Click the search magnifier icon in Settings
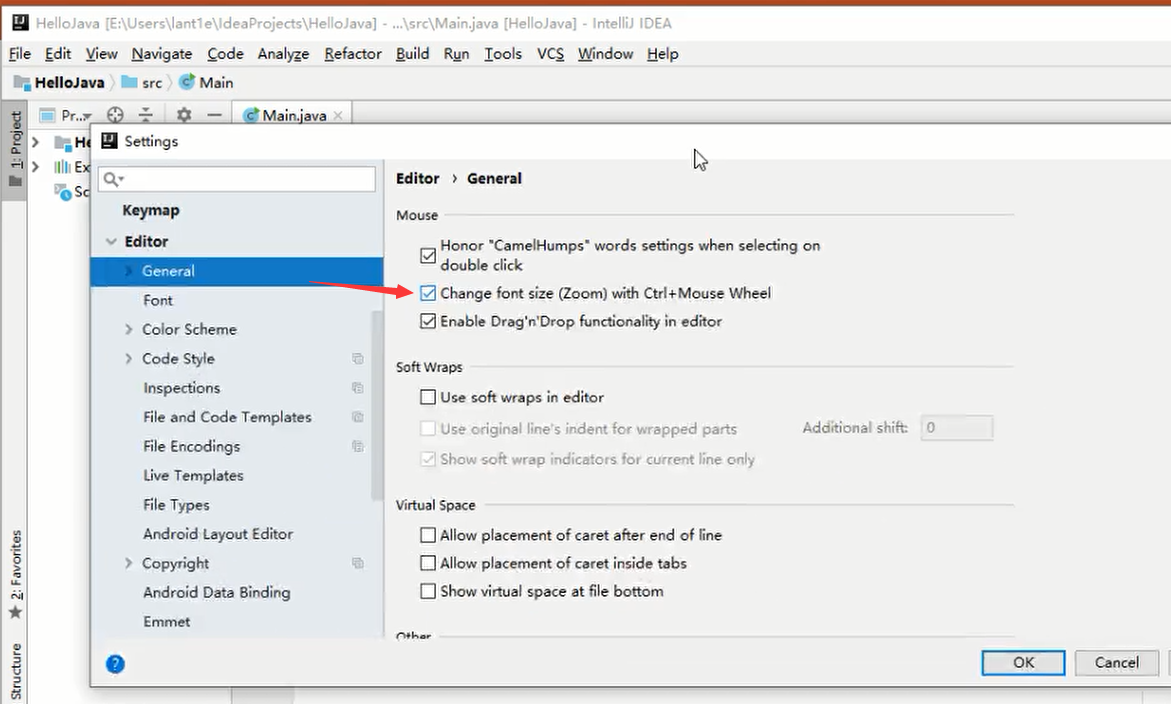The width and height of the screenshot is (1171, 704). (113, 179)
